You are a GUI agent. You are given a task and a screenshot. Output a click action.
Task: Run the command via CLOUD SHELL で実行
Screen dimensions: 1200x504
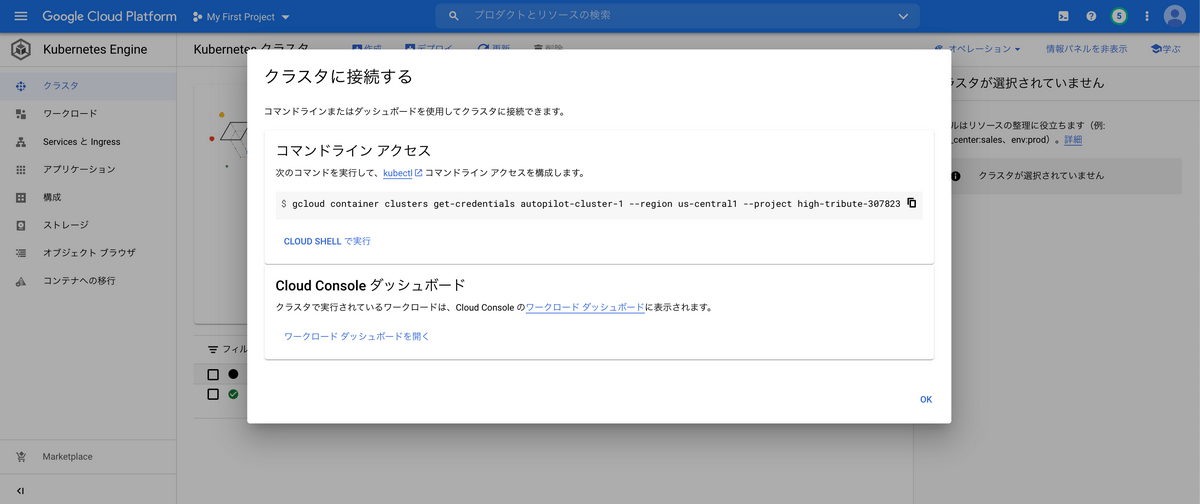coord(327,241)
